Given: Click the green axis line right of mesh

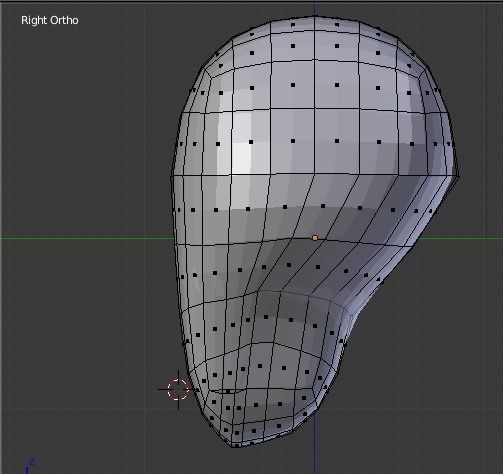Looking at the screenshot, I should [460, 238].
